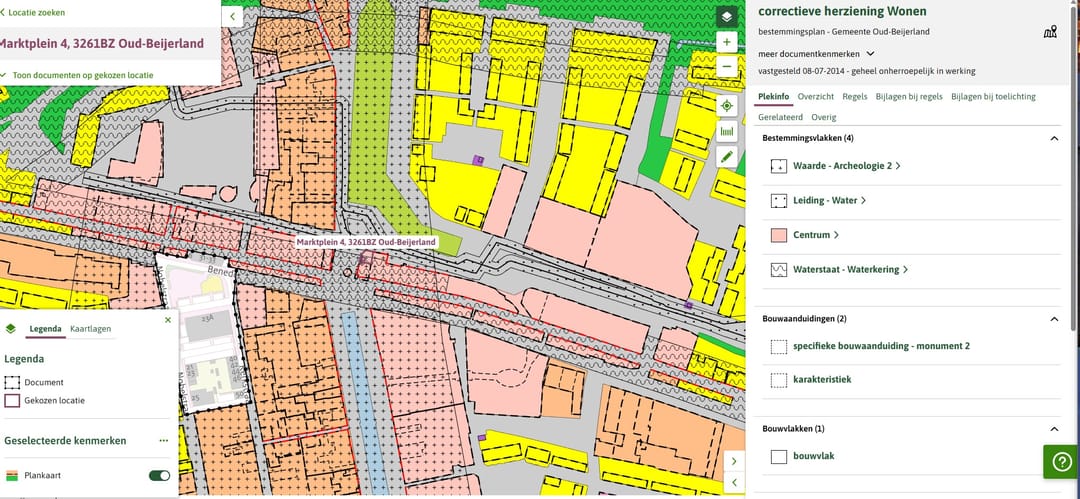
Task: Switch to the Regels tab
Action: coord(854,97)
